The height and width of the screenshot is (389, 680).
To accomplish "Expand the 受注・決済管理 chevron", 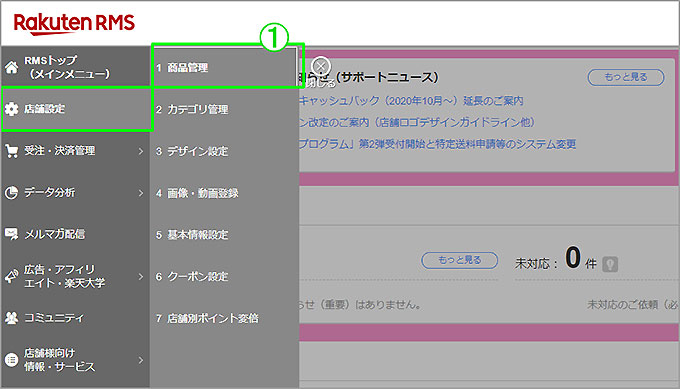I will (x=141, y=151).
